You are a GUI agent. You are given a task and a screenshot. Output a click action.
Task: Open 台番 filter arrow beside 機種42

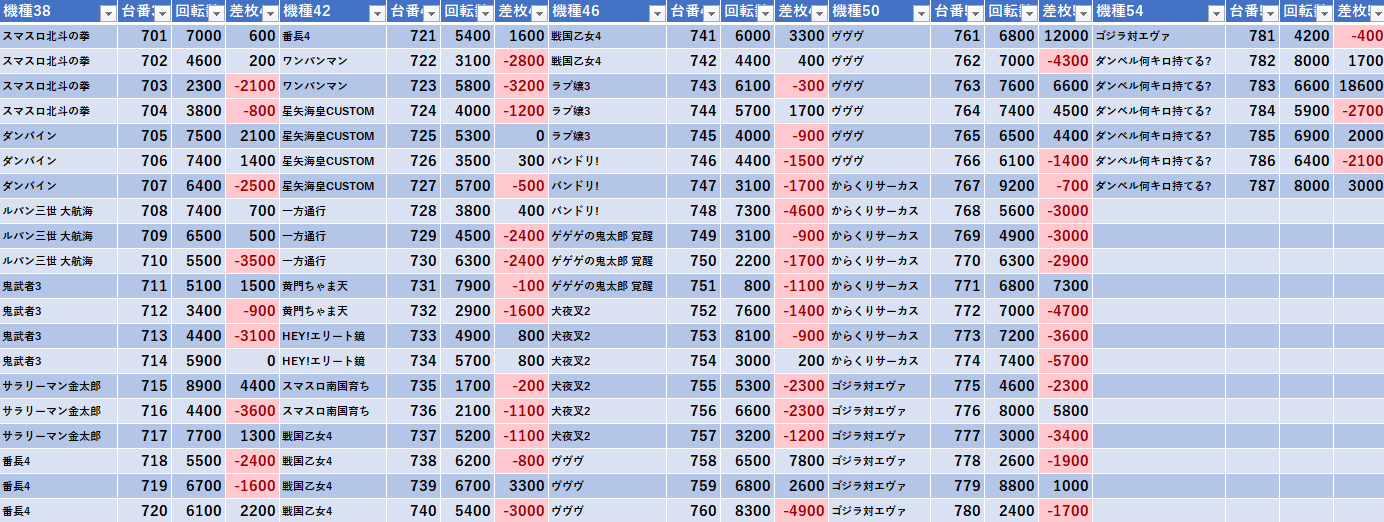[430, 13]
